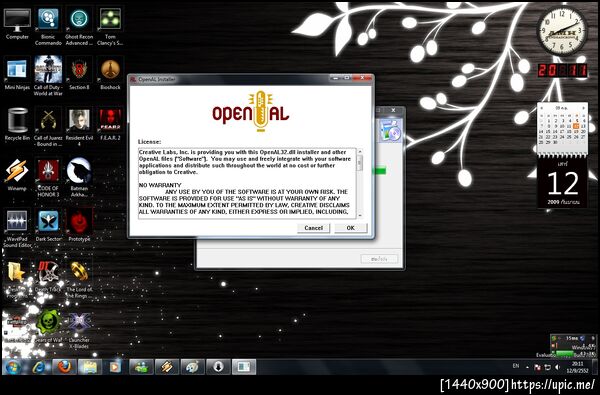The height and width of the screenshot is (395, 600).
Task: Open the F.E.A.R. 2 shortcut
Action: click(110, 125)
